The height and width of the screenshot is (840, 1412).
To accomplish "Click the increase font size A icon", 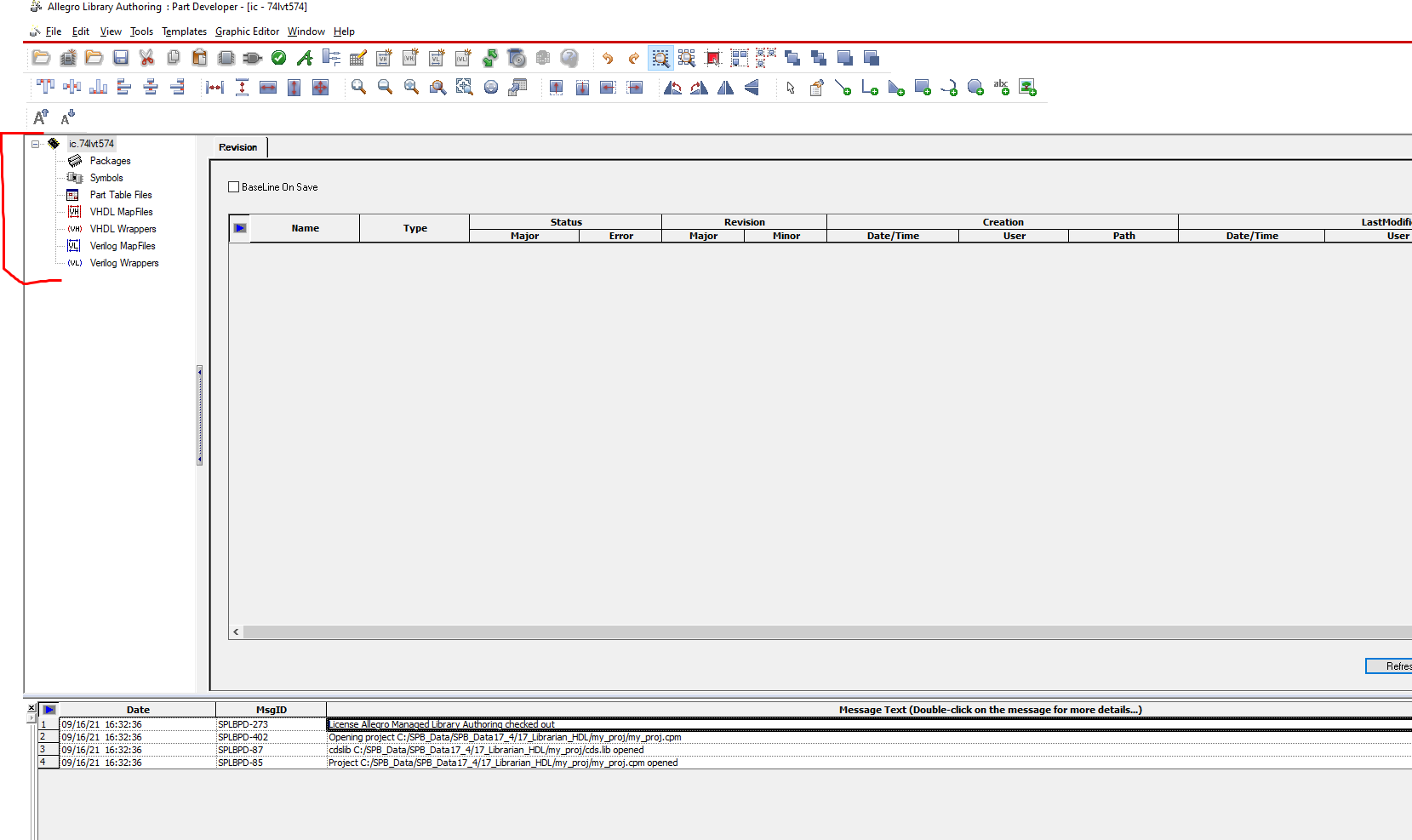I will [x=41, y=117].
